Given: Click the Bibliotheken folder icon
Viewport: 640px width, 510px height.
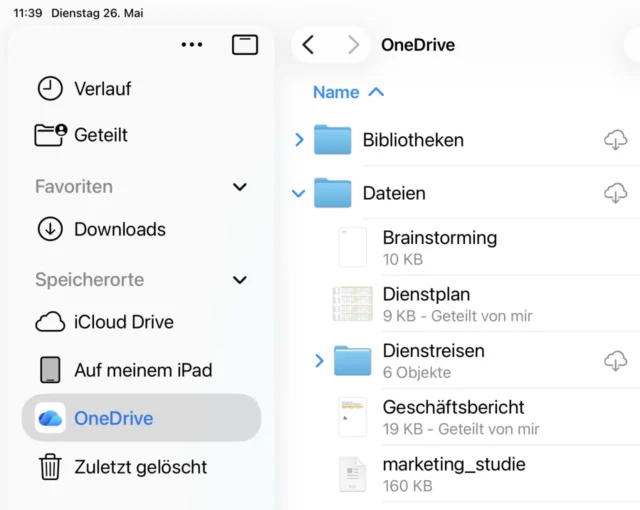Looking at the screenshot, I should click(332, 140).
